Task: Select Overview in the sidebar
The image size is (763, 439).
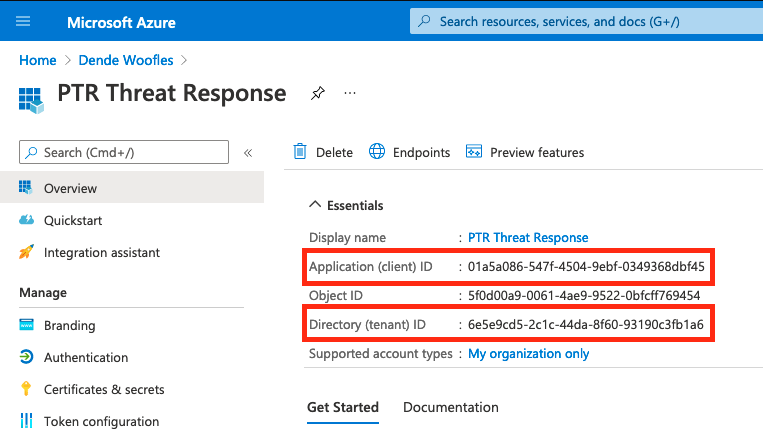Action: [x=70, y=188]
